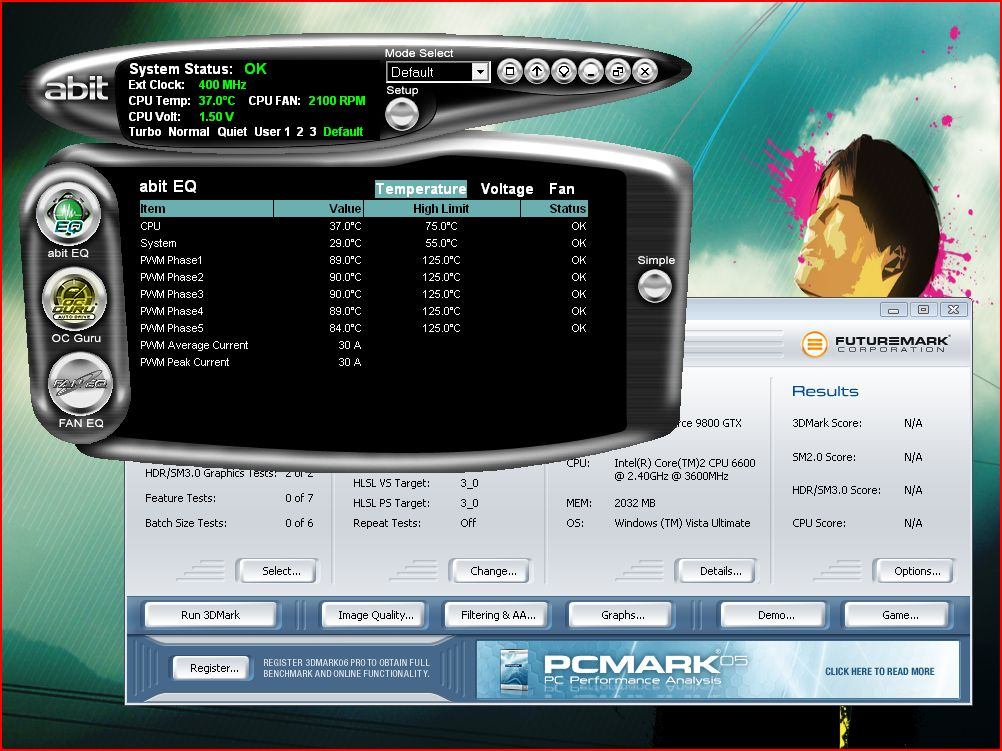Screen dimensions: 1002x751
Task: Click the up-arrow round button in top bar
Action: click(x=537, y=72)
